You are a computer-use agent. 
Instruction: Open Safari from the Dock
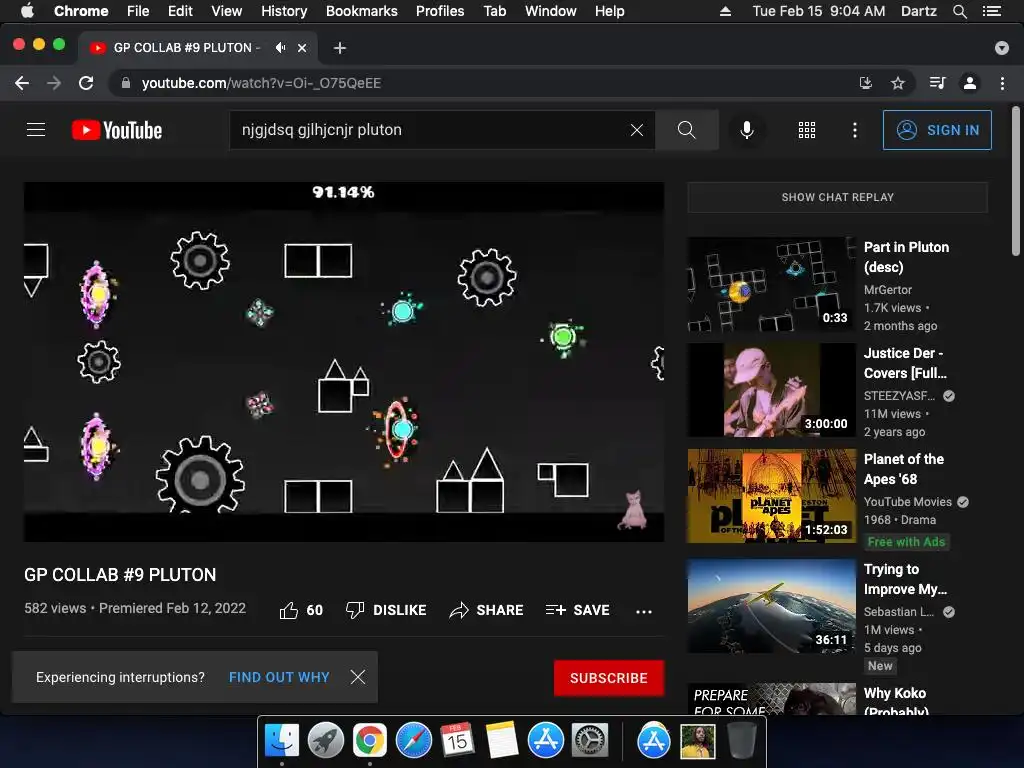click(x=414, y=741)
